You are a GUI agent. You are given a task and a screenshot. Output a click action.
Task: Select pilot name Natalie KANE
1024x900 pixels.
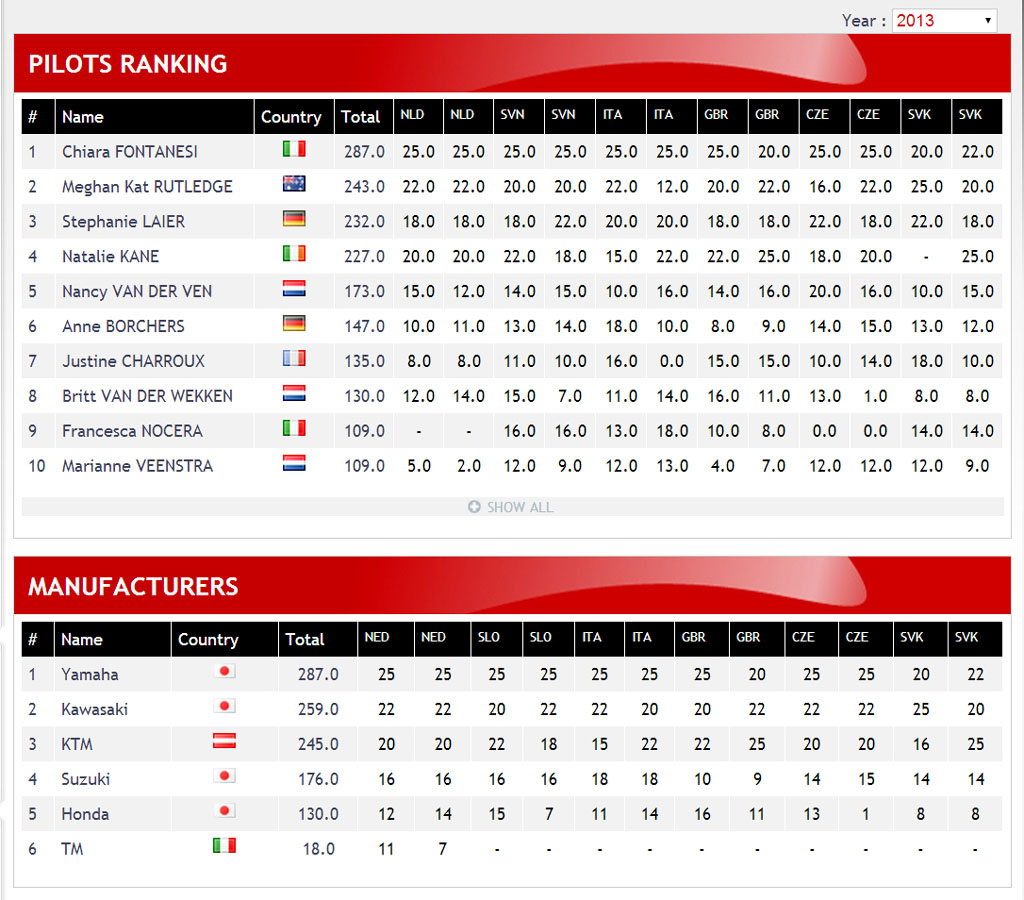click(110, 257)
